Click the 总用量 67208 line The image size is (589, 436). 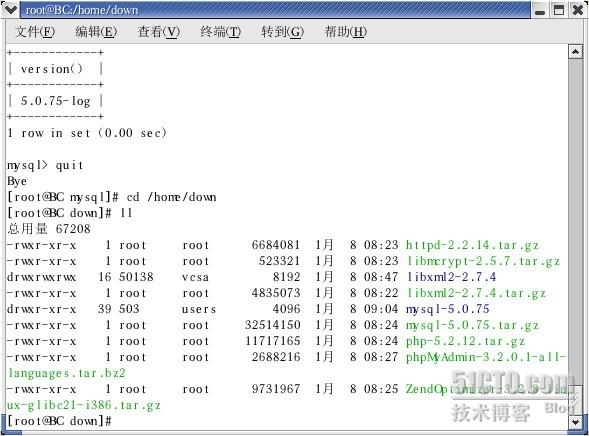point(49,229)
